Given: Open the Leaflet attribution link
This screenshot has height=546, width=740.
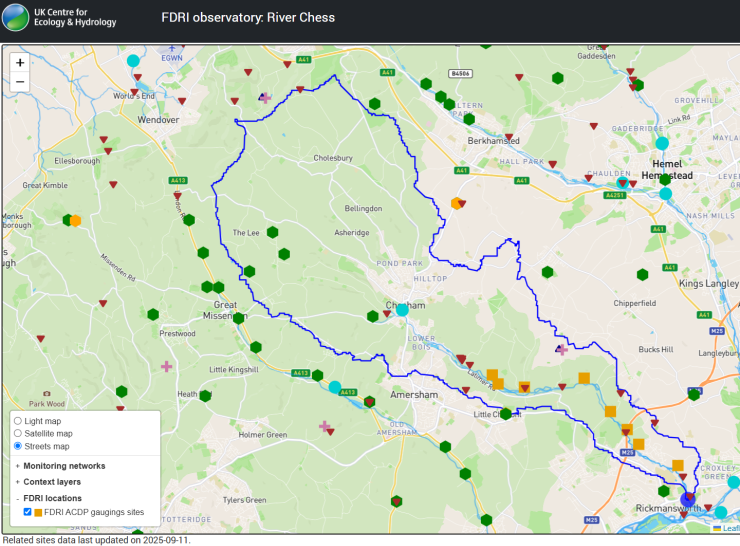Looking at the screenshot, I should [730, 528].
